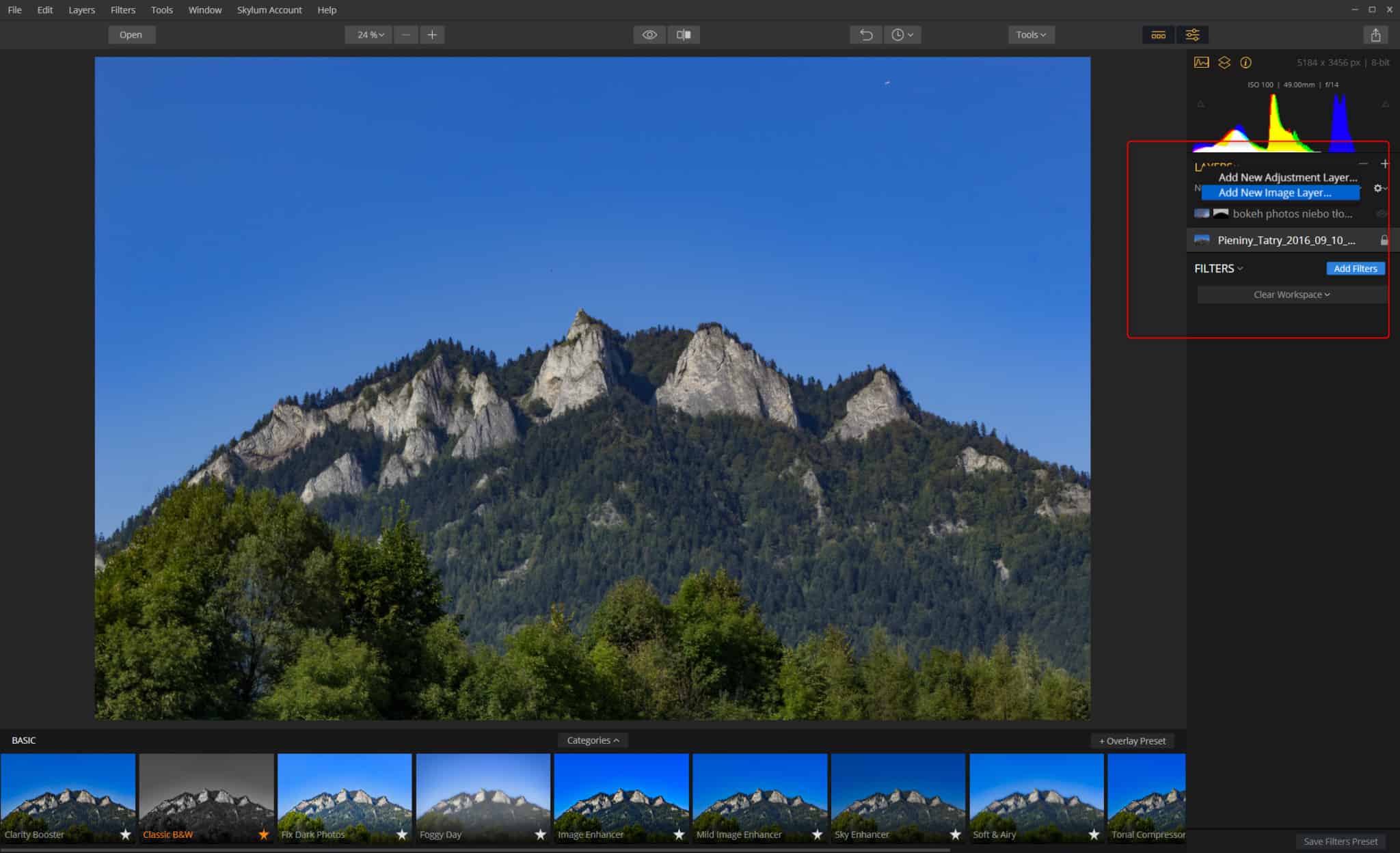Image resolution: width=1400 pixels, height=853 pixels.
Task: Click the undo arrow icon
Action: point(865,35)
